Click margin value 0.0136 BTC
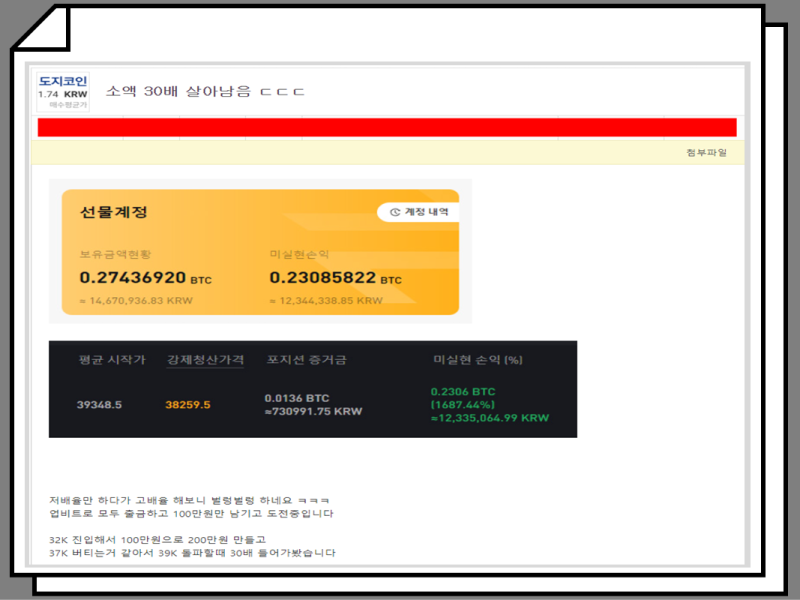Viewport: 800px width, 600px height. point(297,398)
